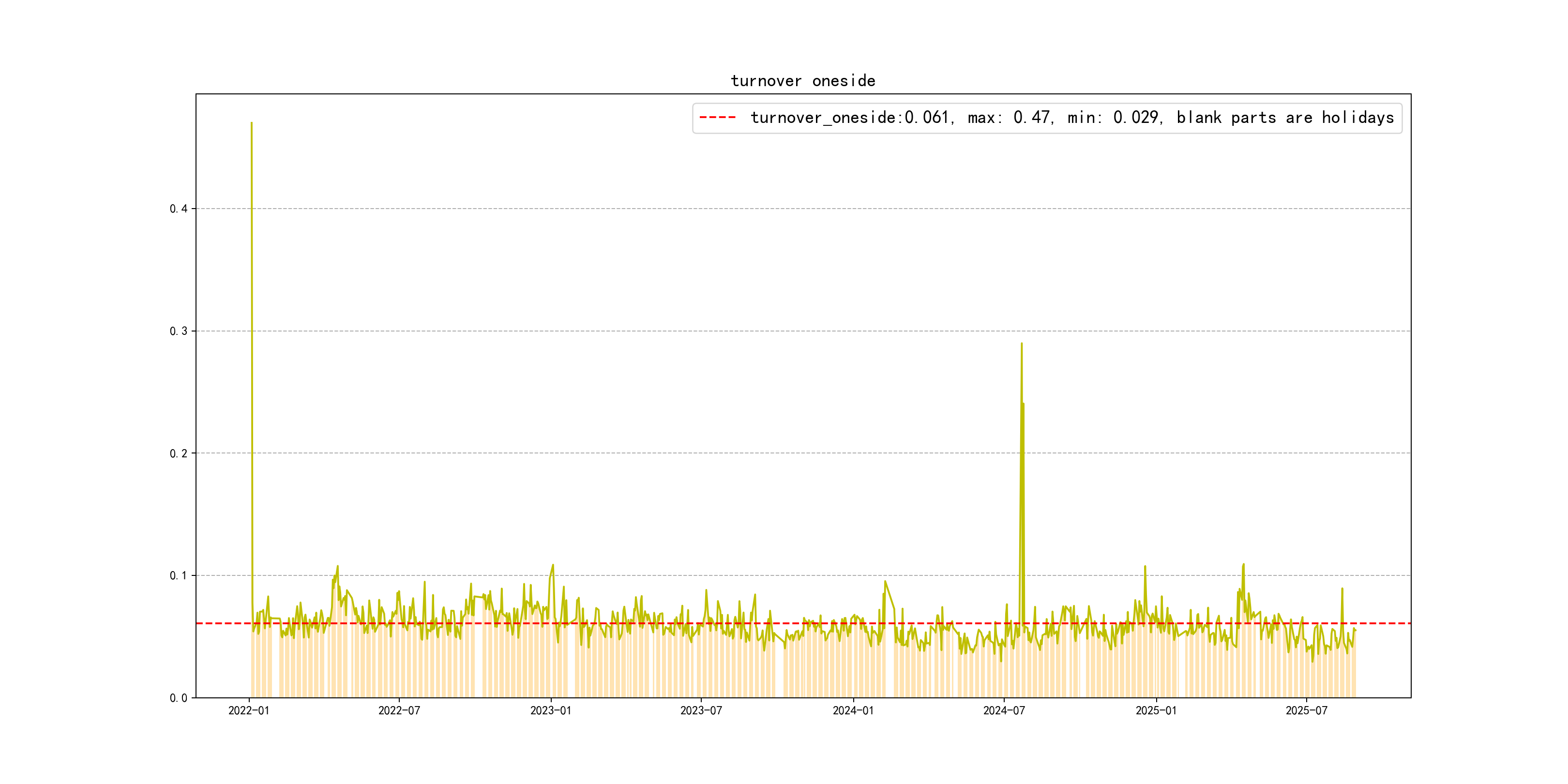The width and height of the screenshot is (1568, 784).
Task: Click the legend text showing turnover_oneside stats
Action: 1071,118
